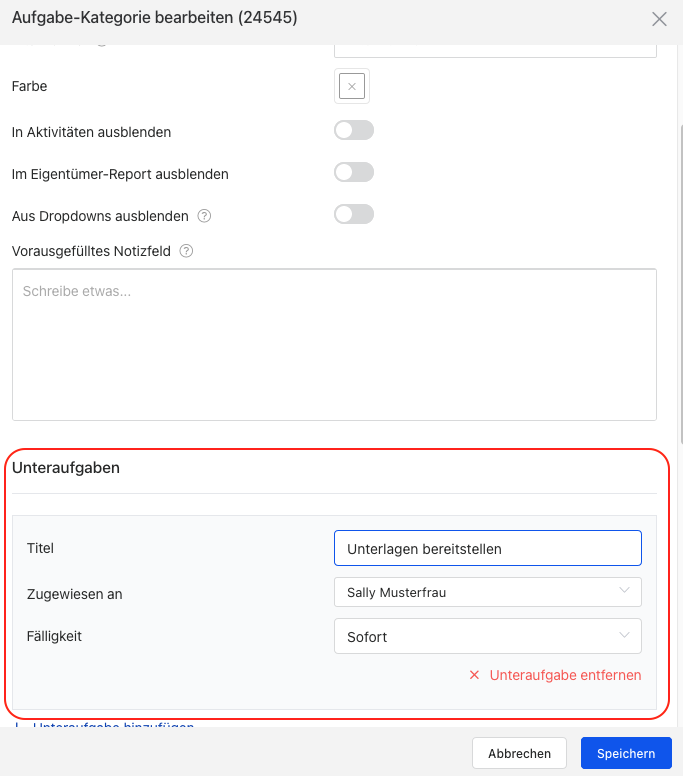Click the red X icon before Unteraufgabe entfernen
The width and height of the screenshot is (683, 776).
pyautogui.click(x=475, y=675)
